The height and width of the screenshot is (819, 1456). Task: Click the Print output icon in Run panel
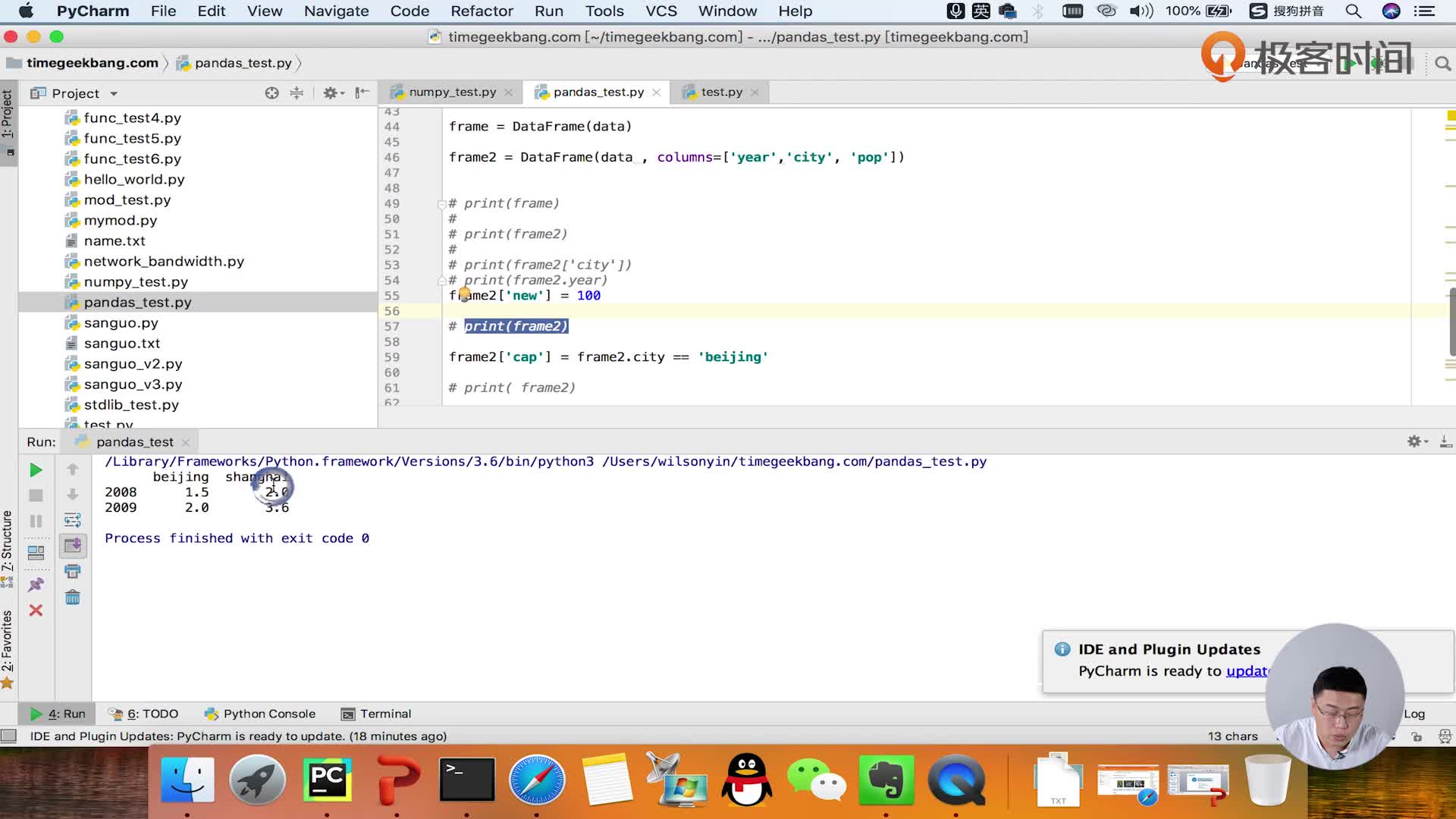click(x=73, y=572)
